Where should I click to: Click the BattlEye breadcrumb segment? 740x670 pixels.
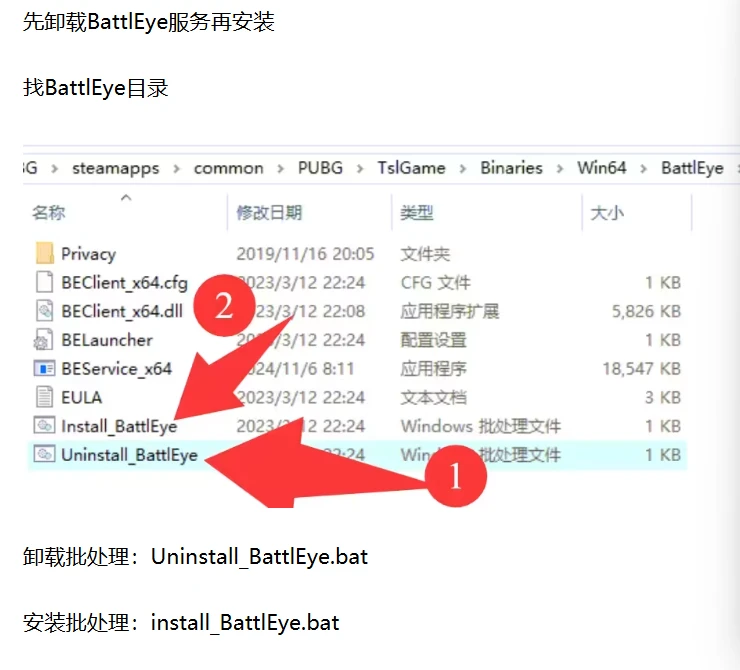click(692, 168)
